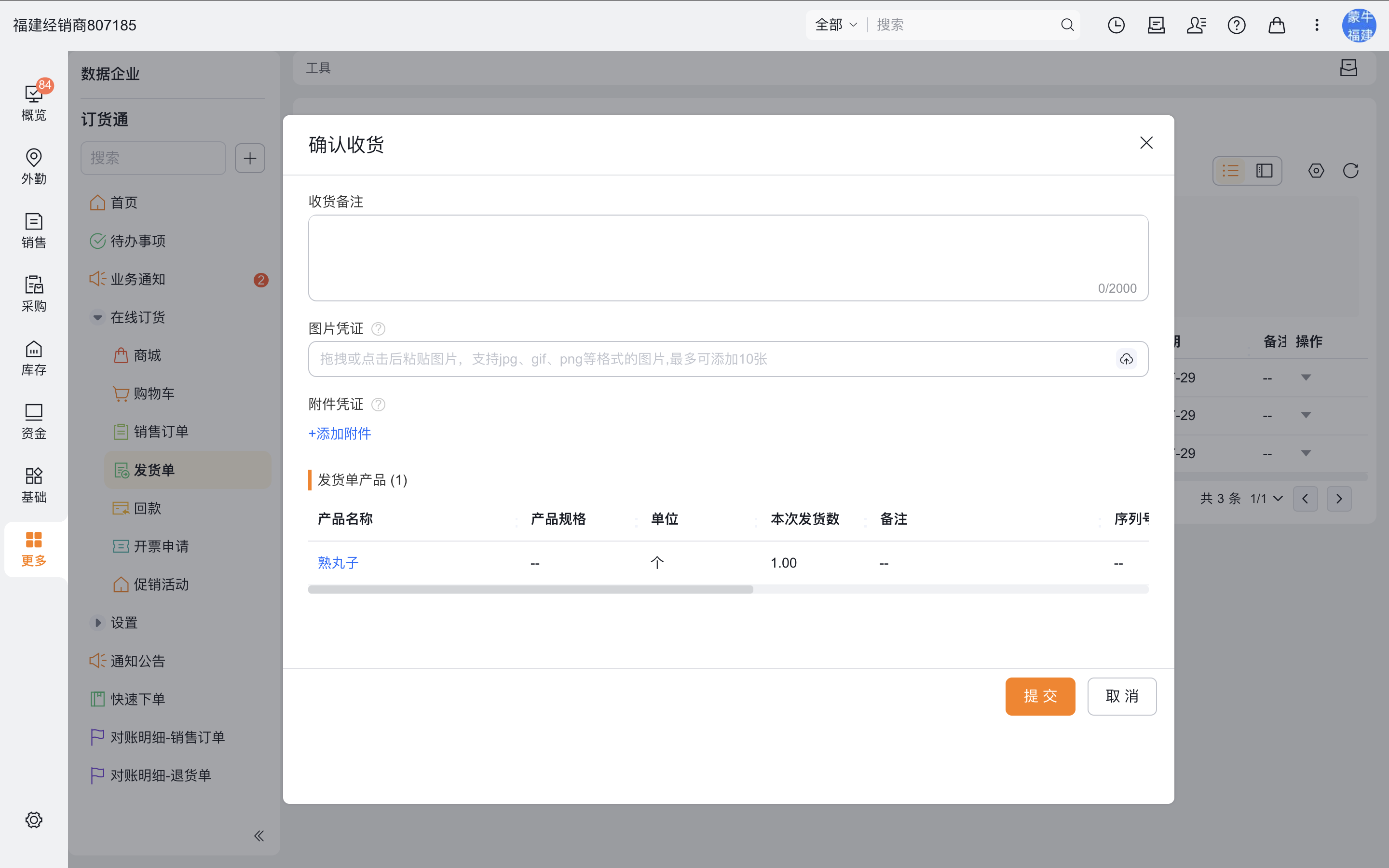Open 库存 in left rail
1389x868 pixels.
[34, 358]
